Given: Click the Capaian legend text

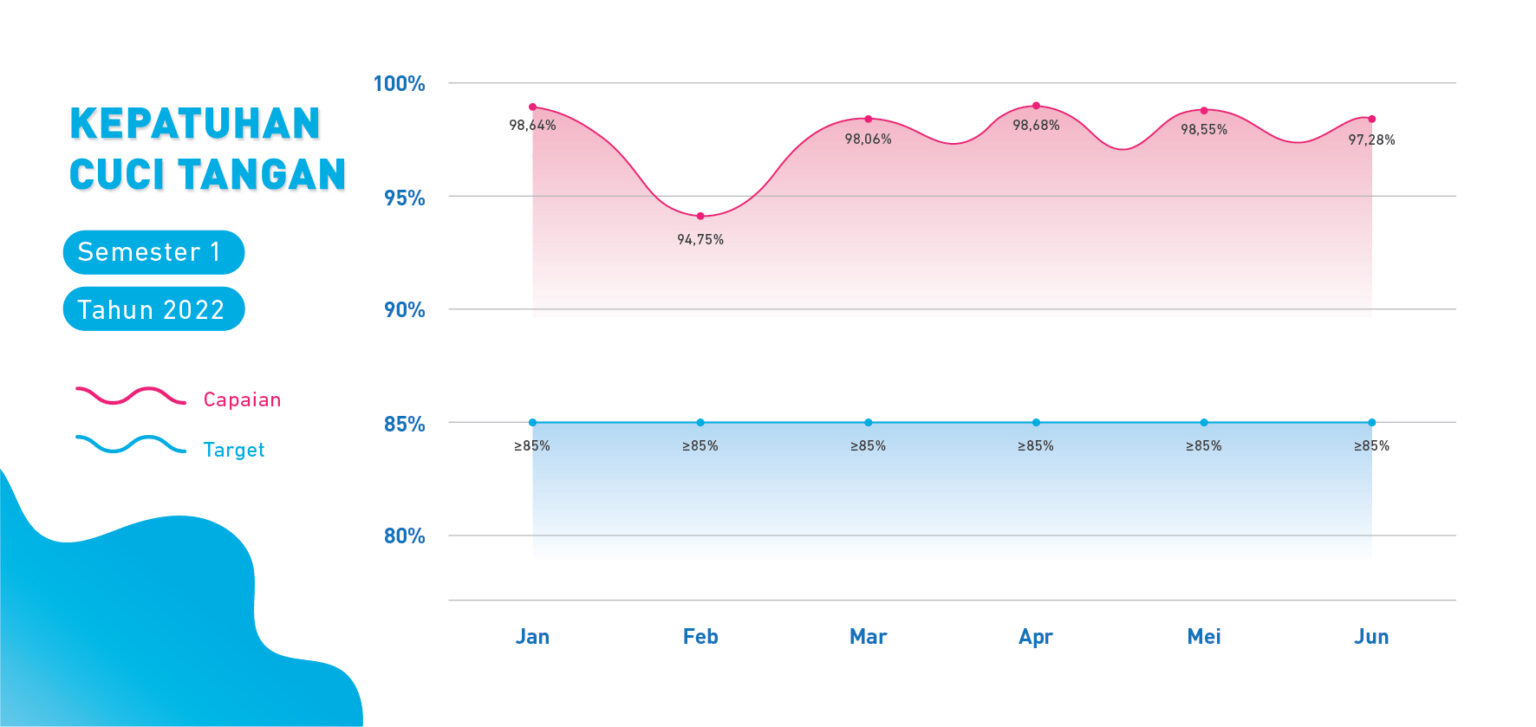Looking at the screenshot, I should (x=242, y=400).
